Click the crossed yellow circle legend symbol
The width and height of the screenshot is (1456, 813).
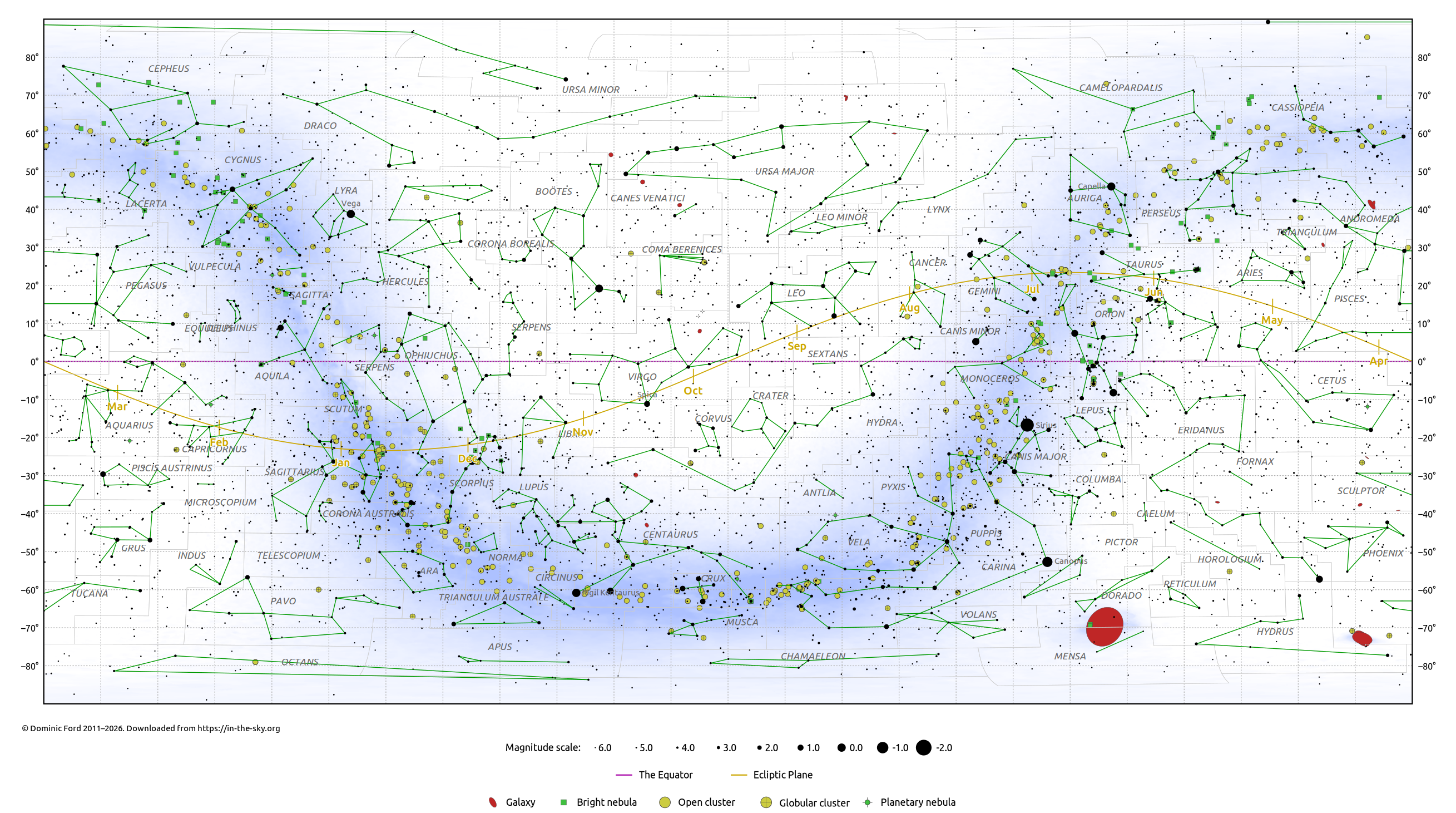coord(766,802)
